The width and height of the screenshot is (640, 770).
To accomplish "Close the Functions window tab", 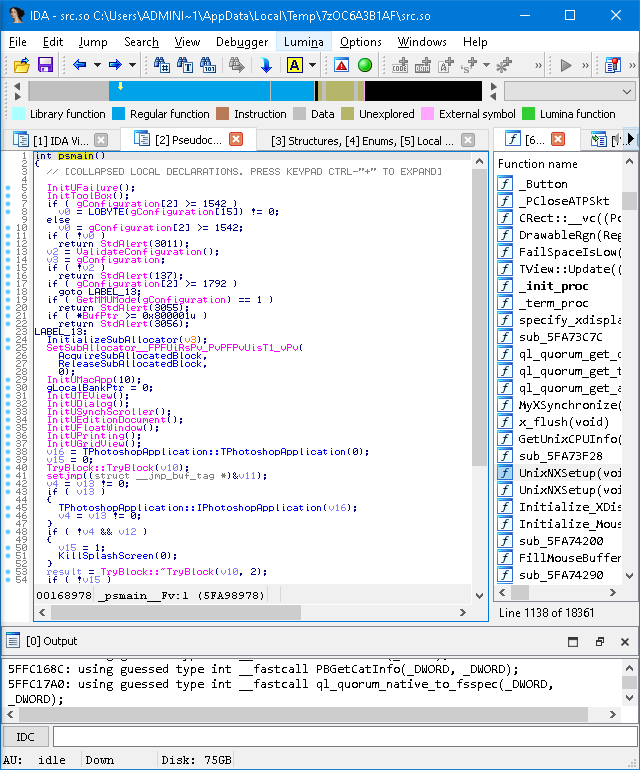I will pyautogui.click(x=558, y=140).
